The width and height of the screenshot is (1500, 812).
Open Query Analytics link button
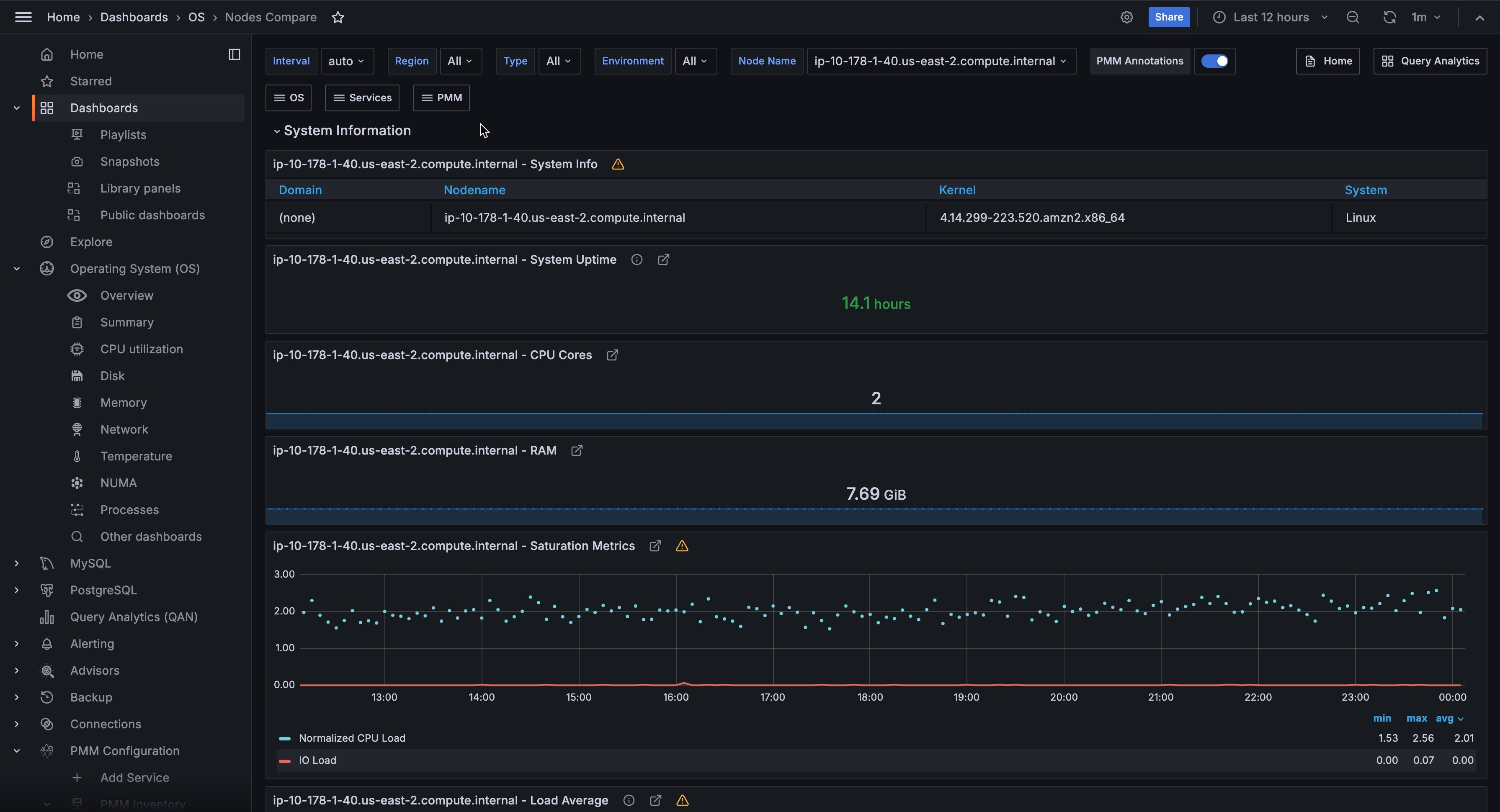coord(1430,61)
